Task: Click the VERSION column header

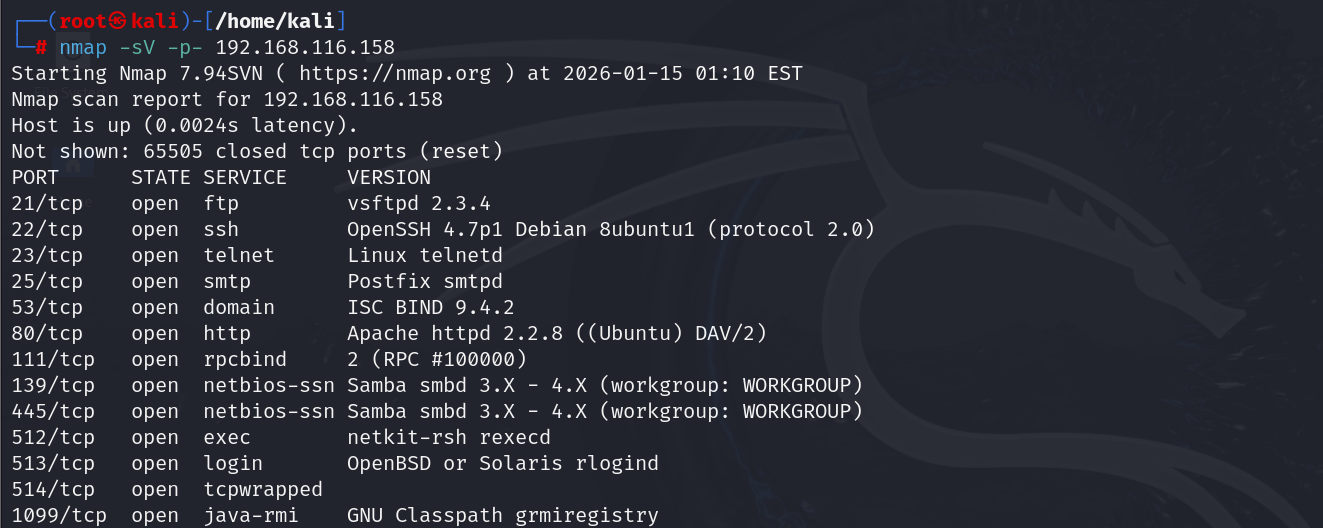Action: point(389,178)
